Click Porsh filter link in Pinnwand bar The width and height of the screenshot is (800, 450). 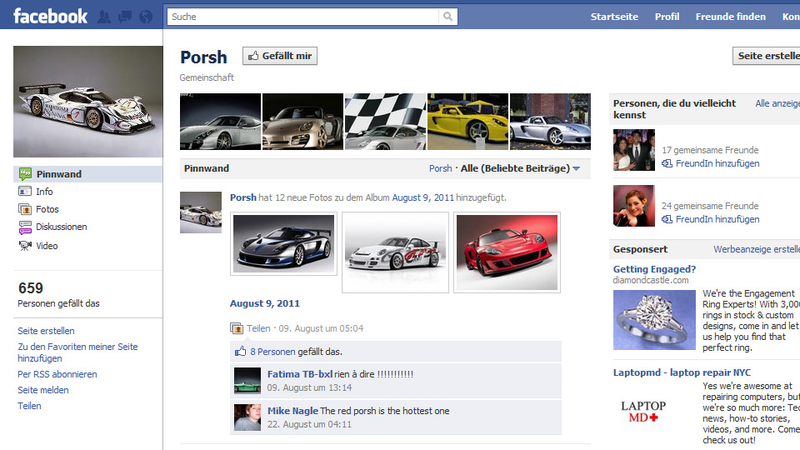440,168
